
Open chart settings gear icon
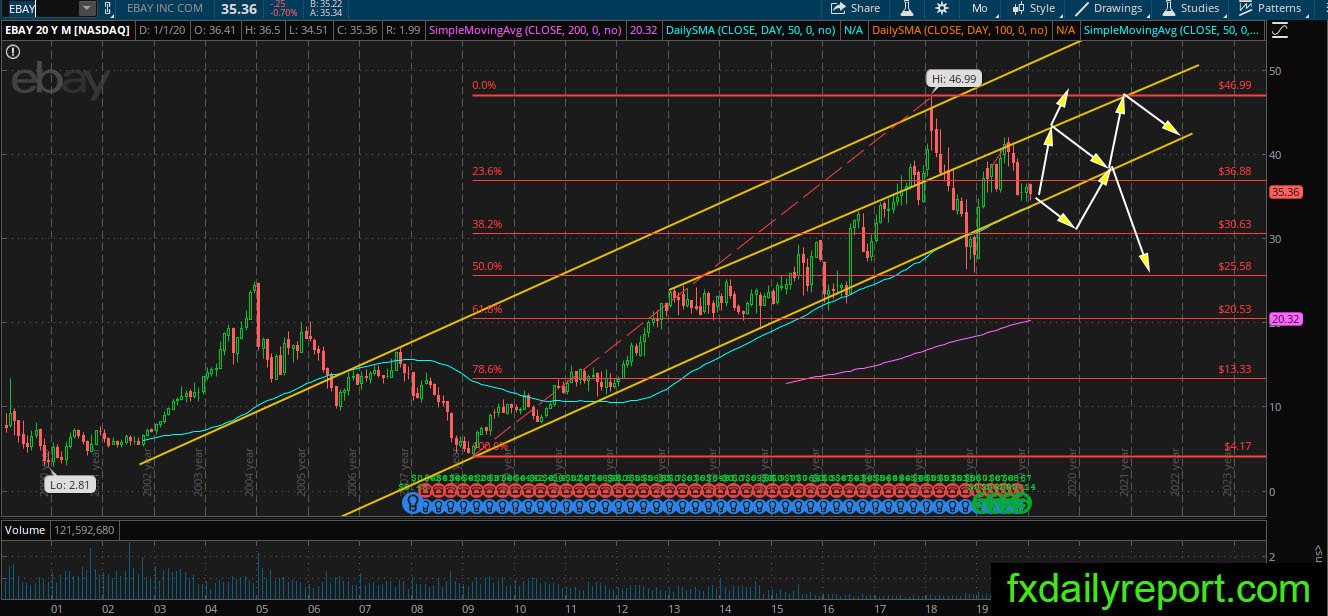pos(942,8)
